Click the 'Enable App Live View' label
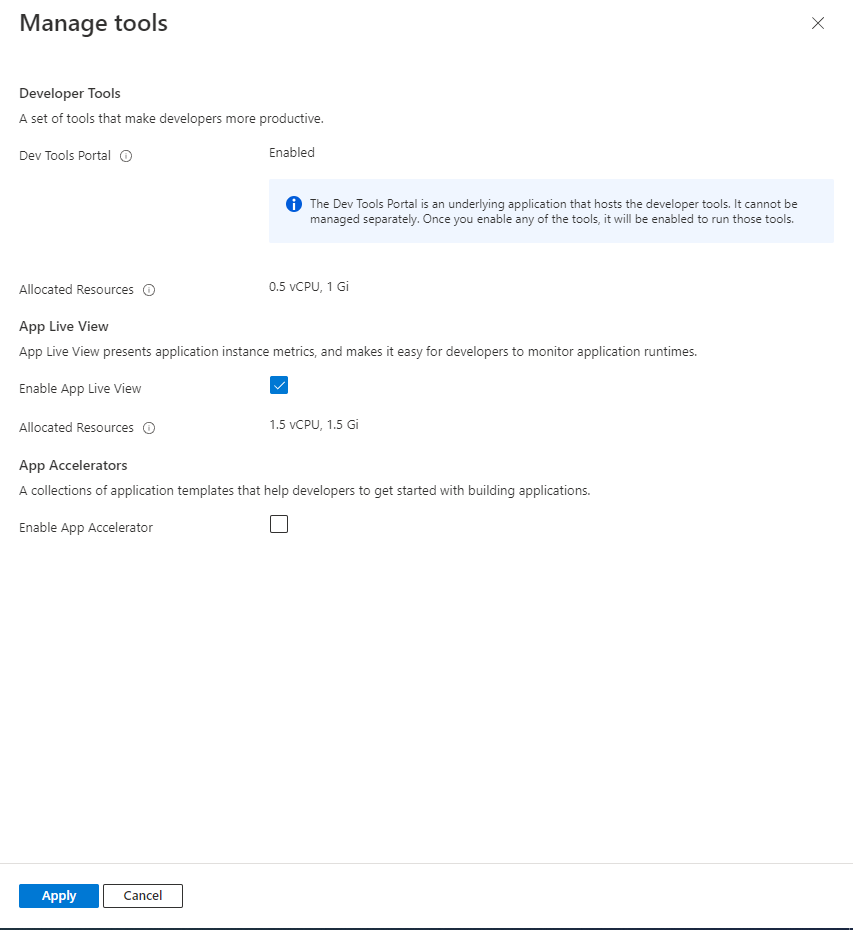Screen dimensions: 853x930 point(80,388)
